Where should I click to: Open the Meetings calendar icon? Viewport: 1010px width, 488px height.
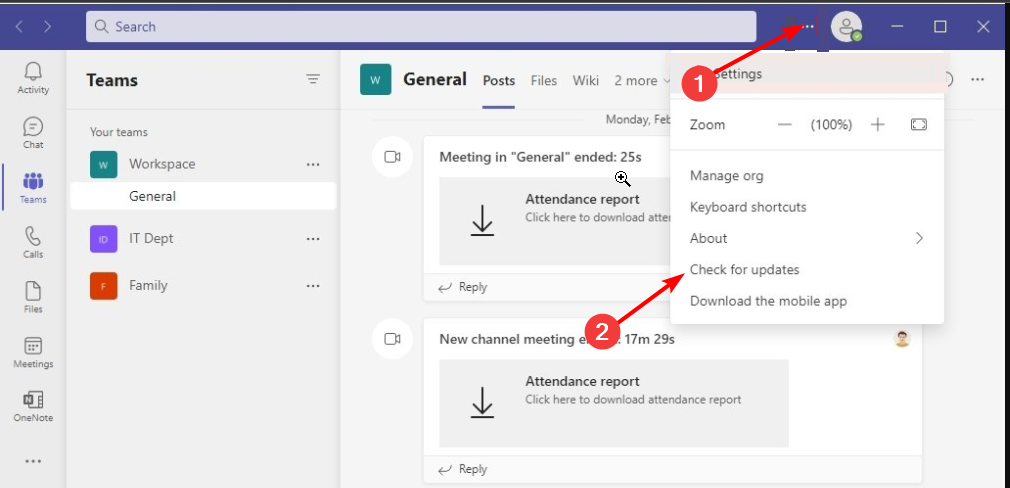point(33,352)
